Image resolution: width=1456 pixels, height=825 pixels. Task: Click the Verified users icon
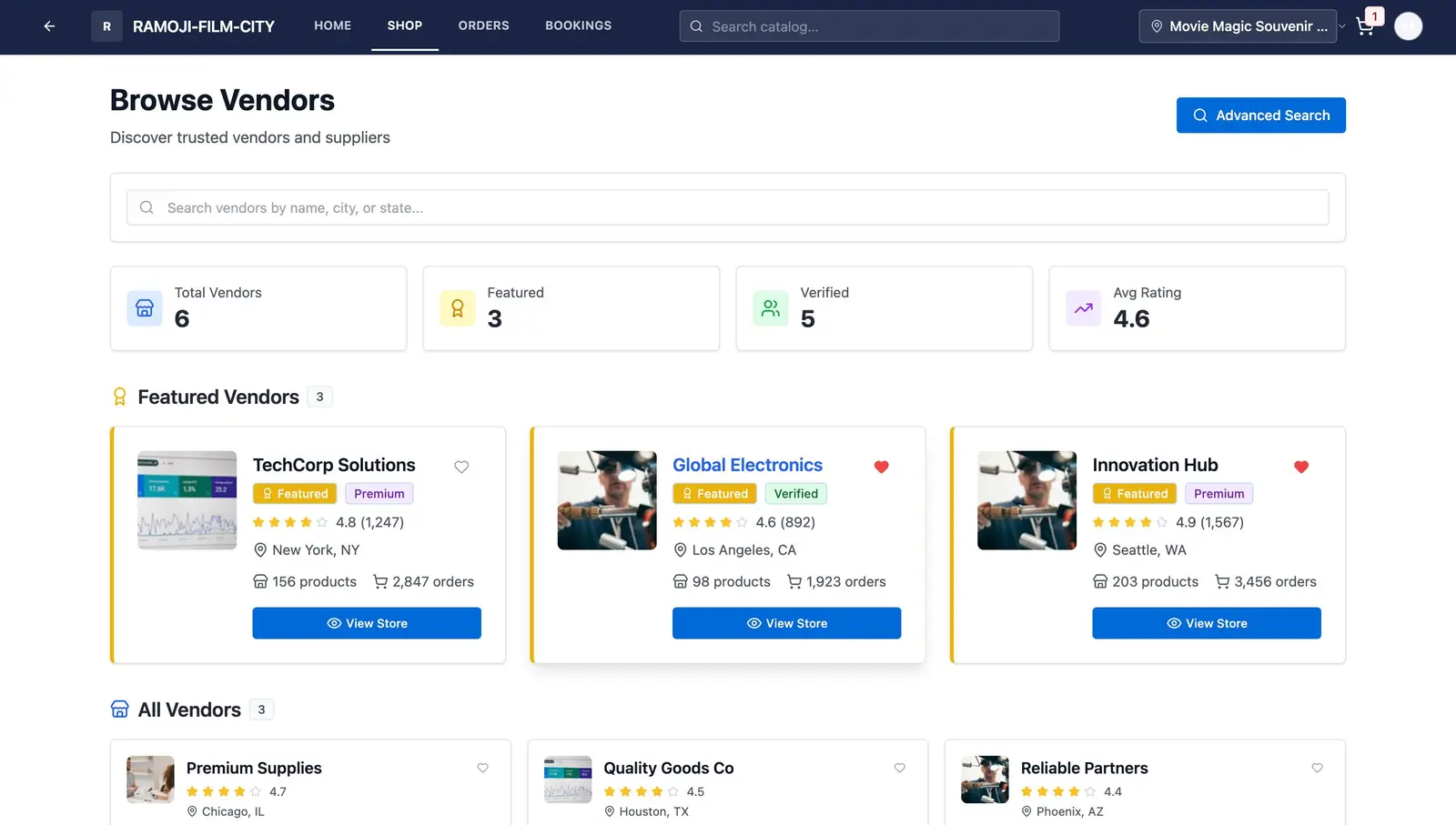(x=771, y=308)
